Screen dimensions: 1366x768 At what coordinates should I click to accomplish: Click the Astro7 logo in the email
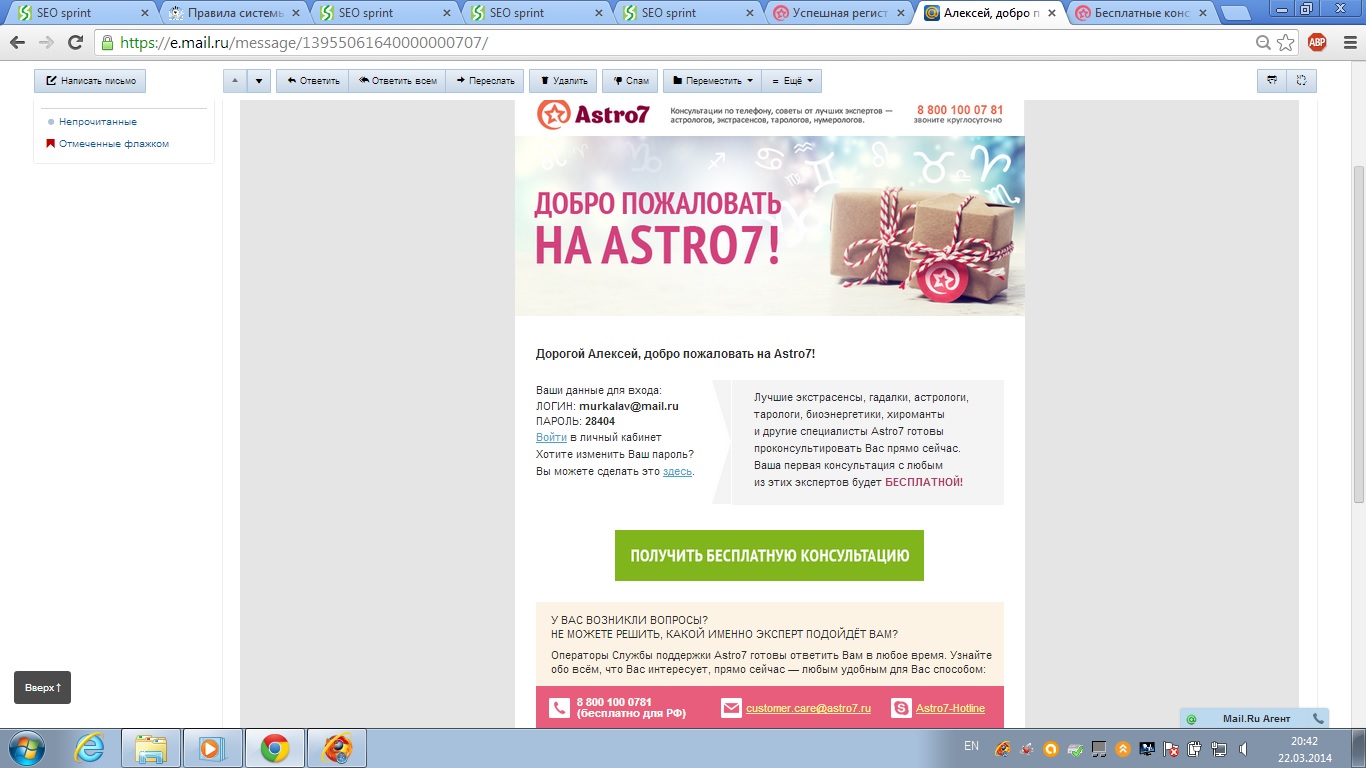pos(594,114)
